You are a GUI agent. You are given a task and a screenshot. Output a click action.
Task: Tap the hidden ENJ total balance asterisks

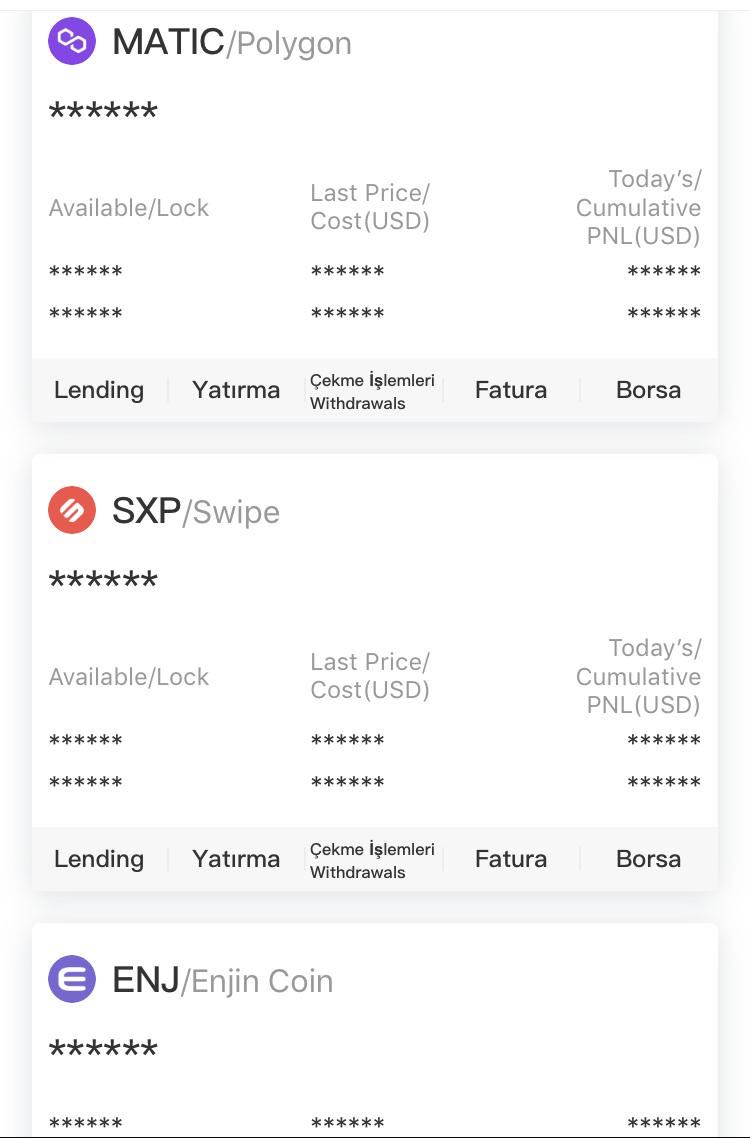[x=102, y=1049]
